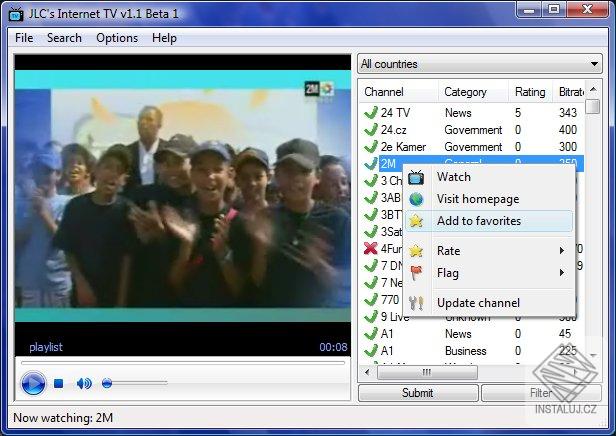Click the green check icon next to 9 Live
This screenshot has height=436, width=616.
click(370, 316)
